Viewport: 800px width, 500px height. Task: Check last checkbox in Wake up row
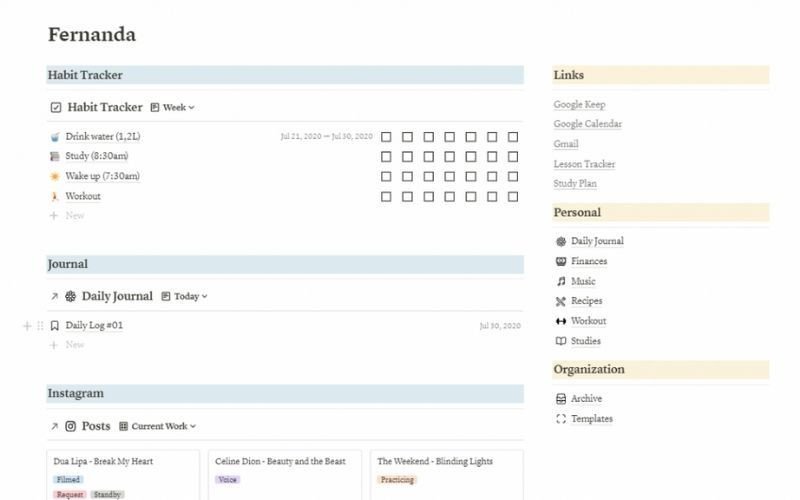[513, 177]
